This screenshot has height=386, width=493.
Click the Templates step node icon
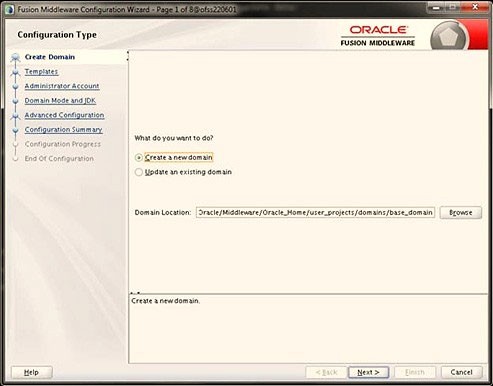click(x=15, y=72)
